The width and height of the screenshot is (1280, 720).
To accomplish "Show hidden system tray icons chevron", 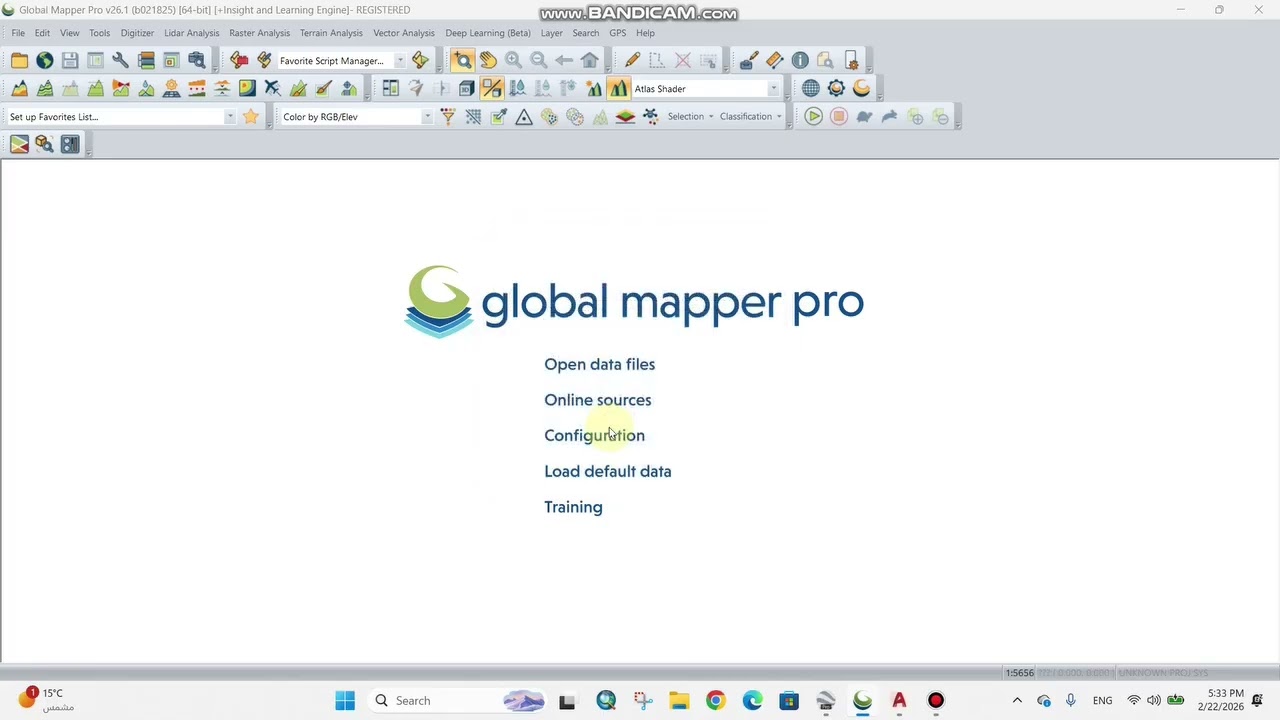I will pyautogui.click(x=1017, y=701).
